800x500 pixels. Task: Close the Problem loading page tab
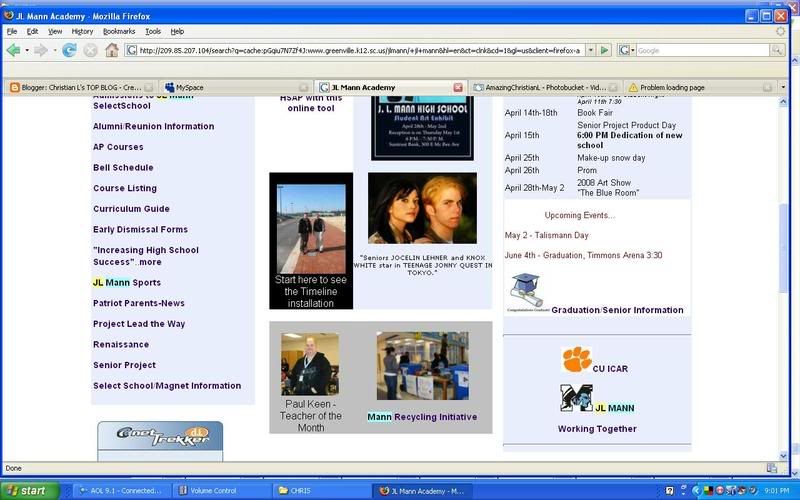coord(767,88)
